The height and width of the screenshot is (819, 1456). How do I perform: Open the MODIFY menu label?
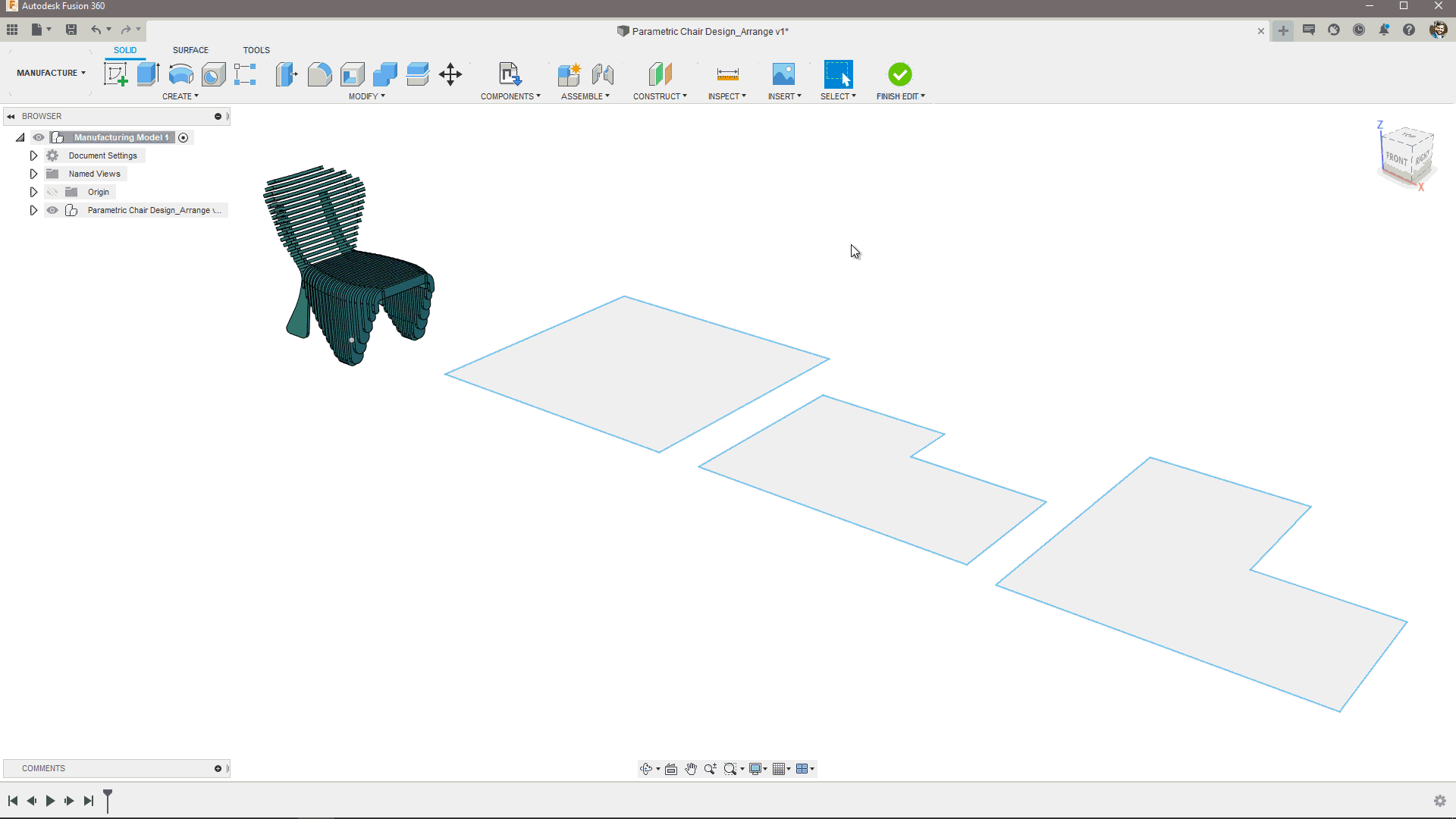pyautogui.click(x=366, y=96)
